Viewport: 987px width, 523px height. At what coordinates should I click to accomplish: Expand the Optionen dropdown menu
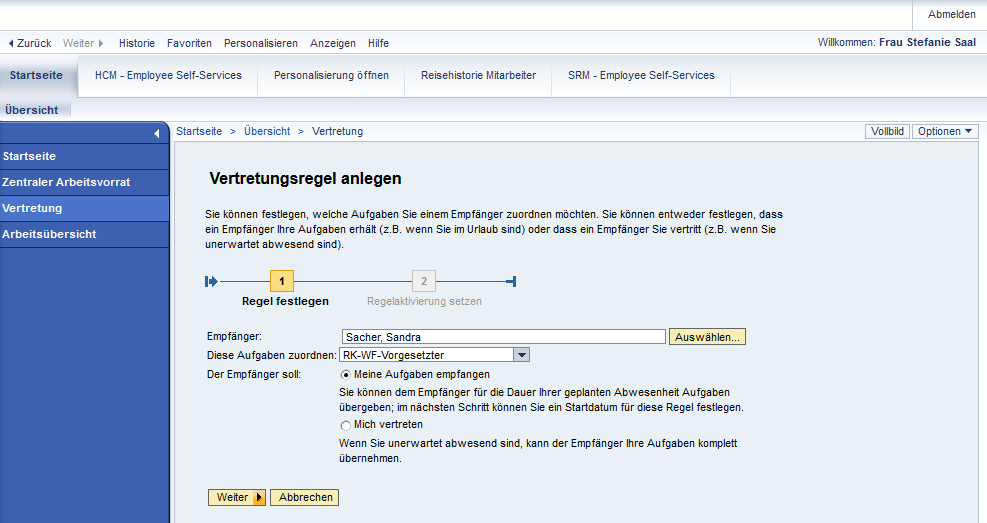click(945, 131)
